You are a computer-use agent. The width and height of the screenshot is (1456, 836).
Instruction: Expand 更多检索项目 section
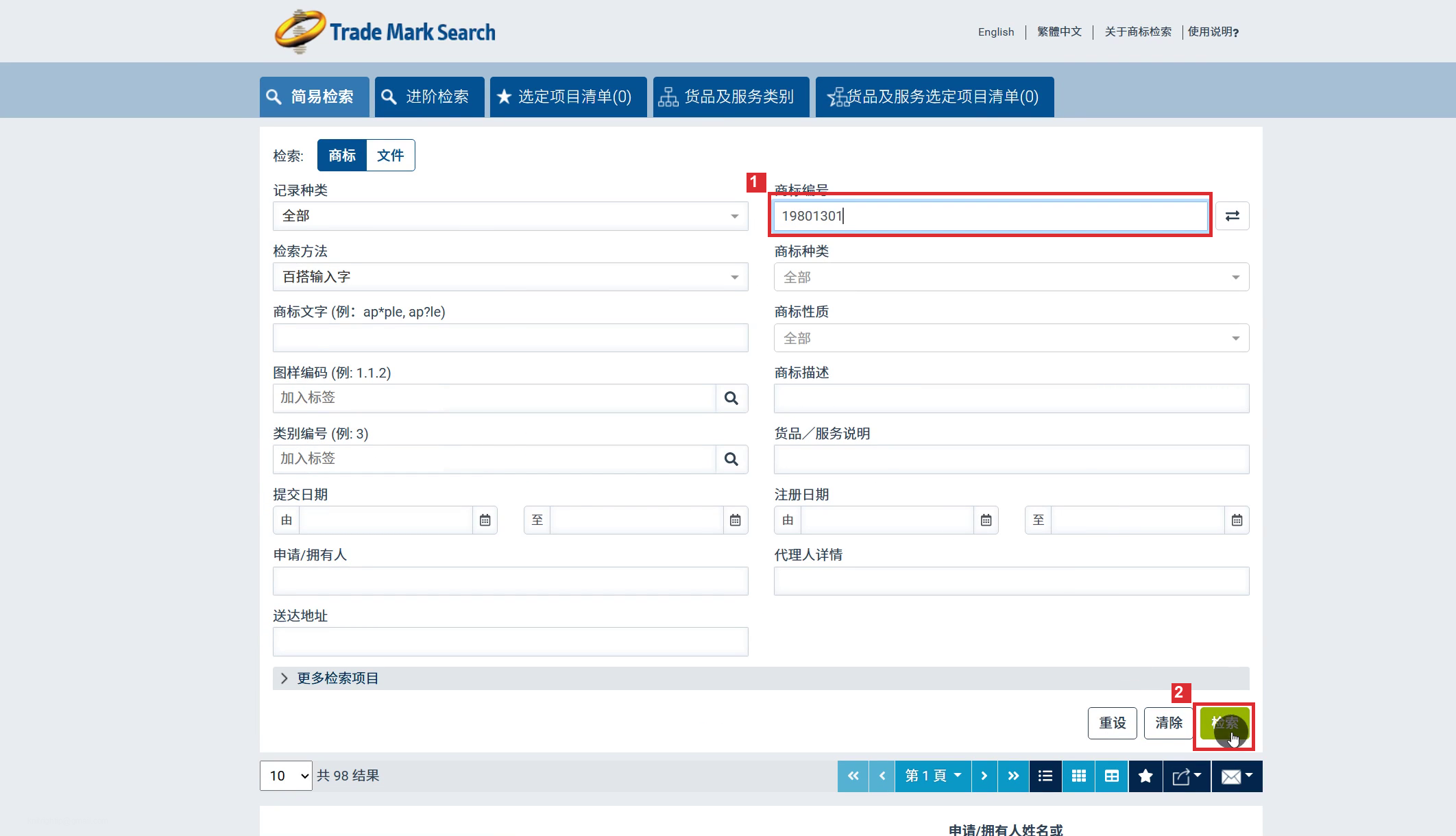(x=761, y=678)
